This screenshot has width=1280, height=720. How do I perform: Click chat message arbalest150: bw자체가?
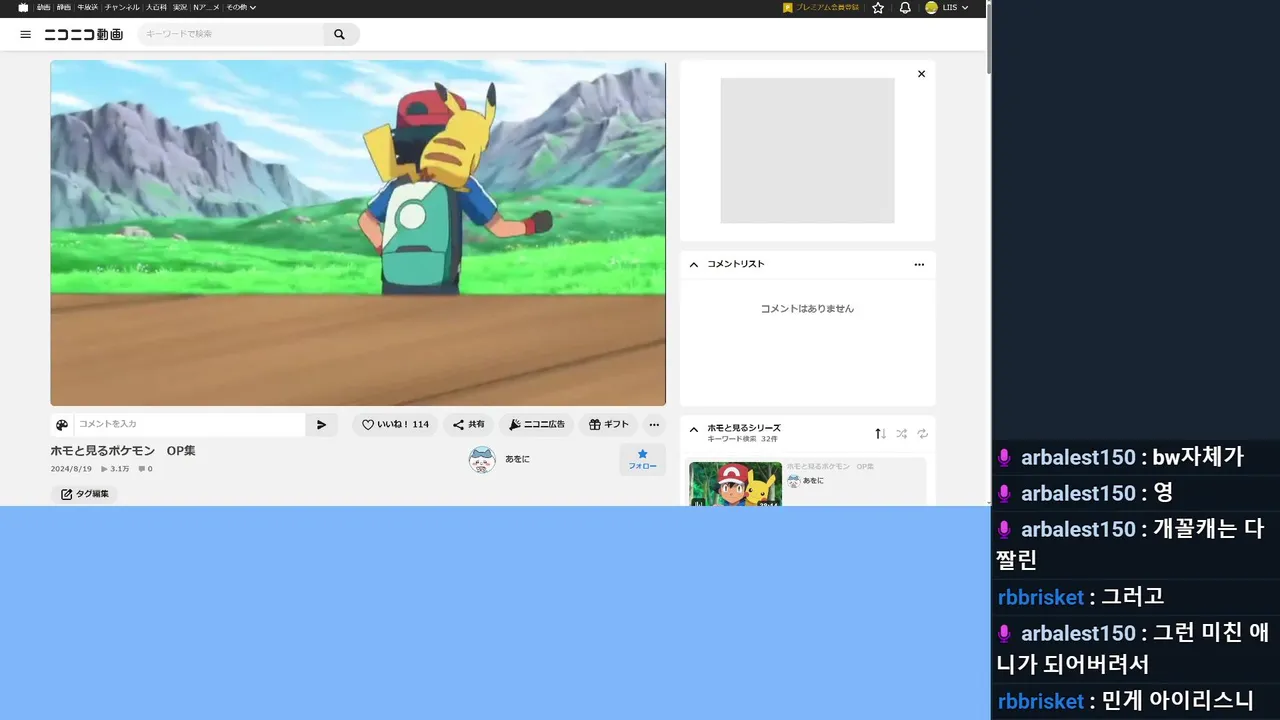(x=1121, y=458)
